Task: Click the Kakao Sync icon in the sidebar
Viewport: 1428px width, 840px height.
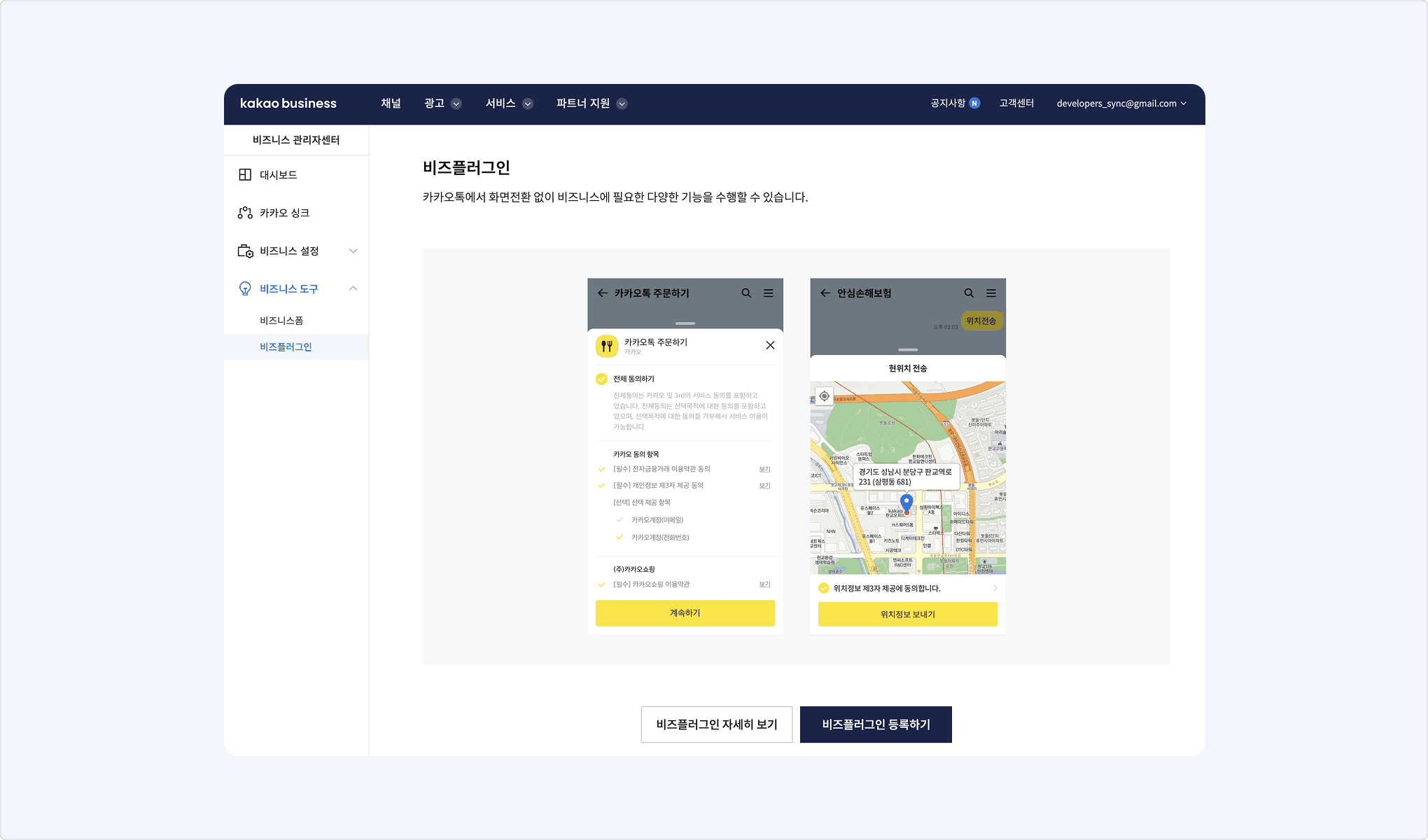Action: pos(245,213)
